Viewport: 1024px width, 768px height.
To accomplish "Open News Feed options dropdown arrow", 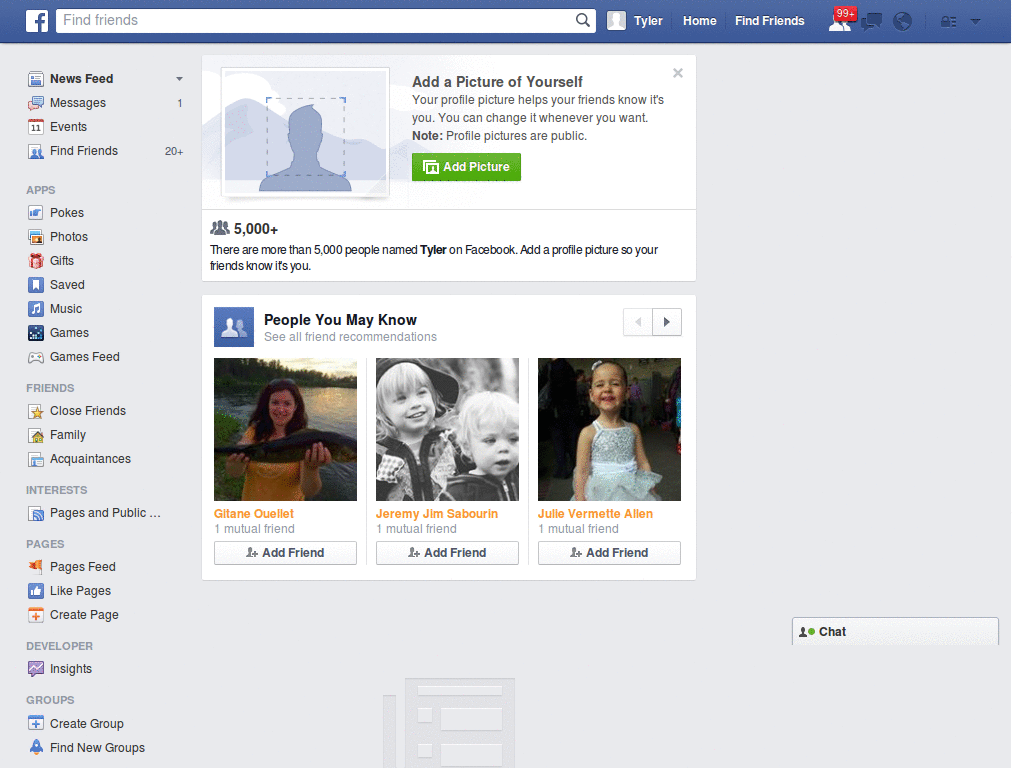I will click(179, 79).
